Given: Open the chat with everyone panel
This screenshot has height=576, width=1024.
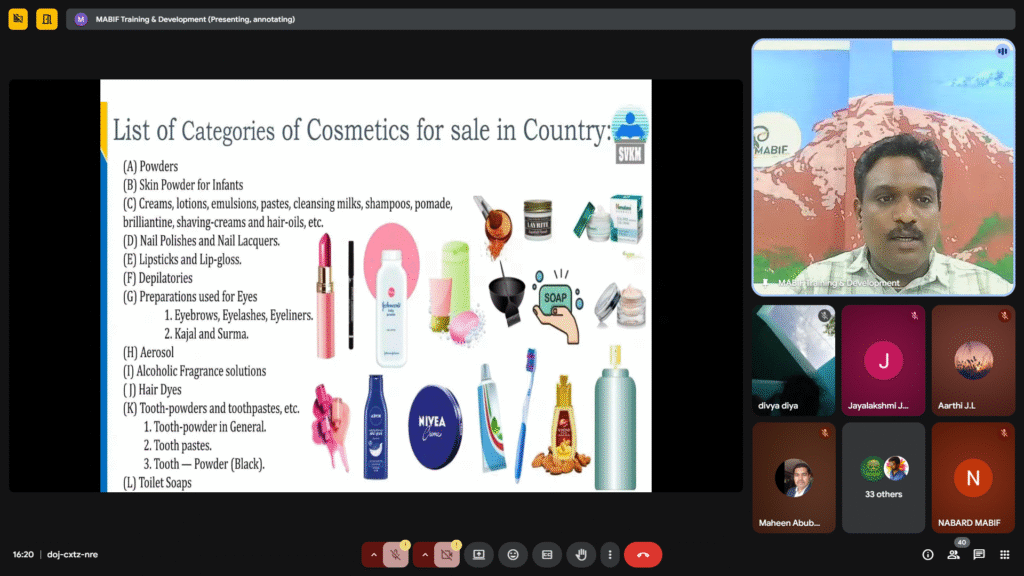Looking at the screenshot, I should 979,554.
